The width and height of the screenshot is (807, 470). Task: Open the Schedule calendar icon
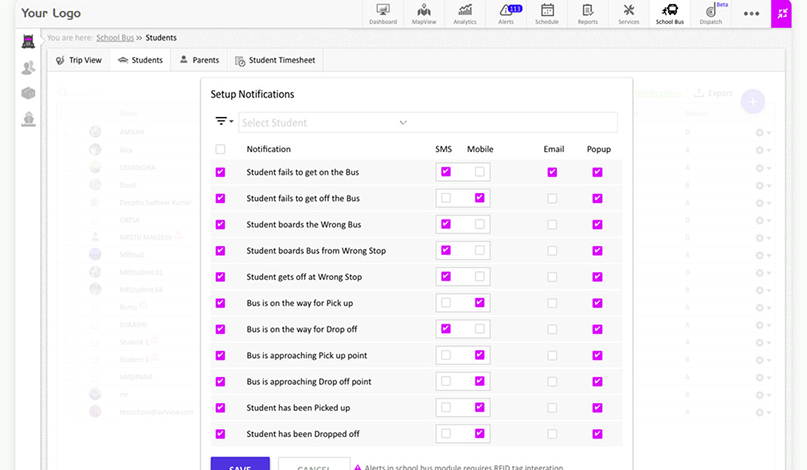[x=547, y=14]
